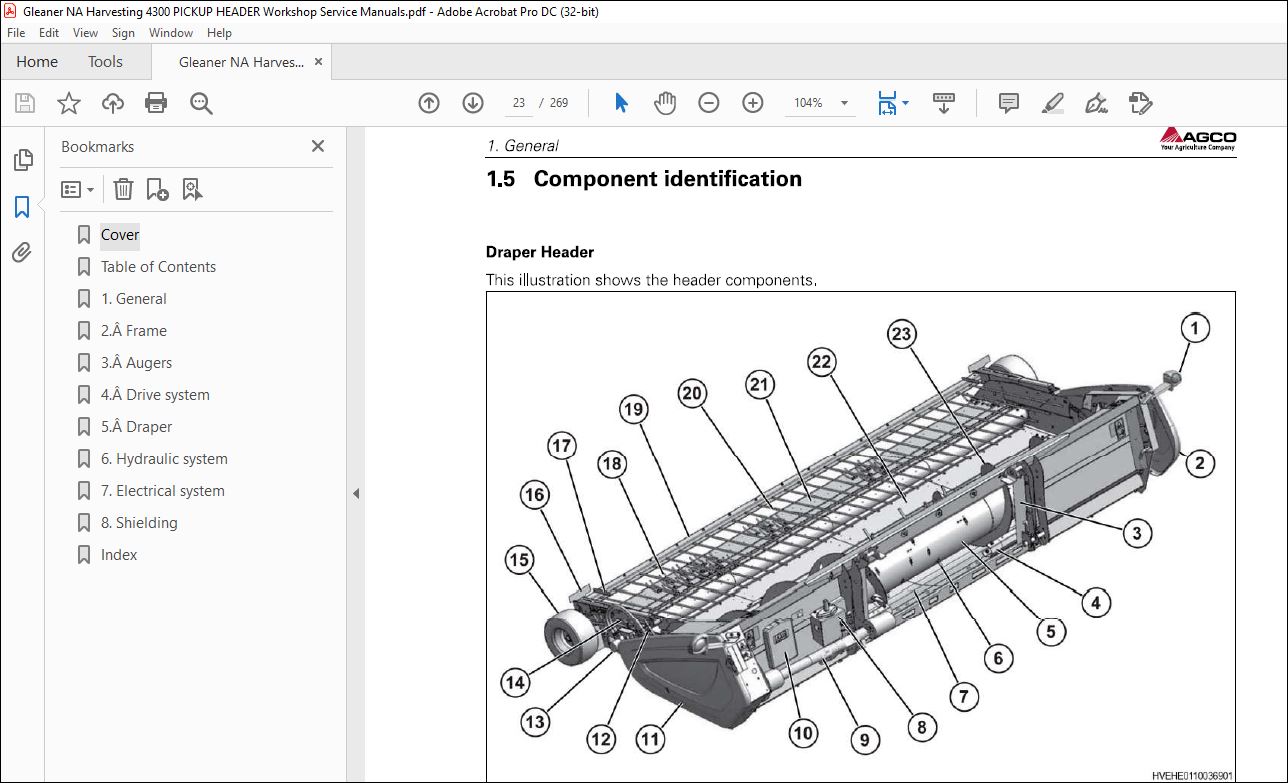Activate the selection arrow tool
This screenshot has height=783, width=1288.
[622, 103]
